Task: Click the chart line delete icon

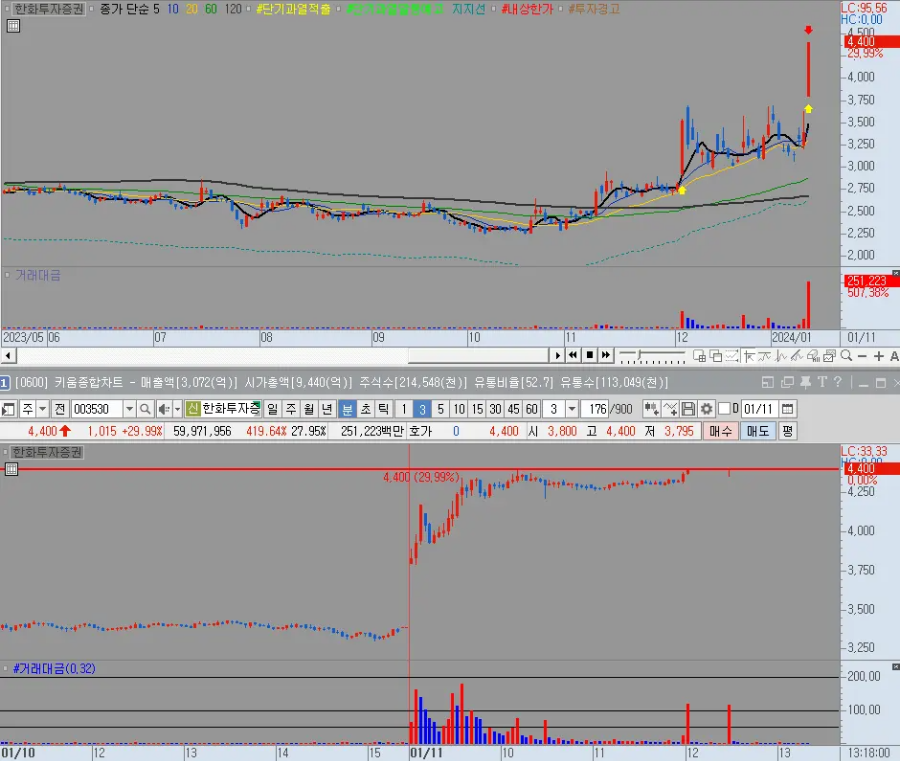Action: (670, 409)
